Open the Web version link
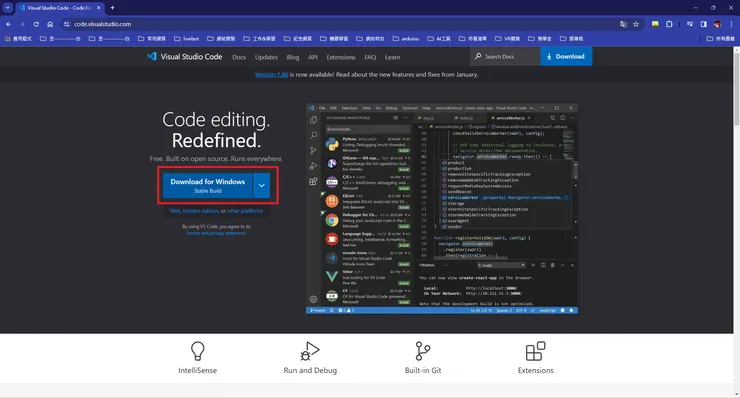740x398 pixels. tap(175, 211)
